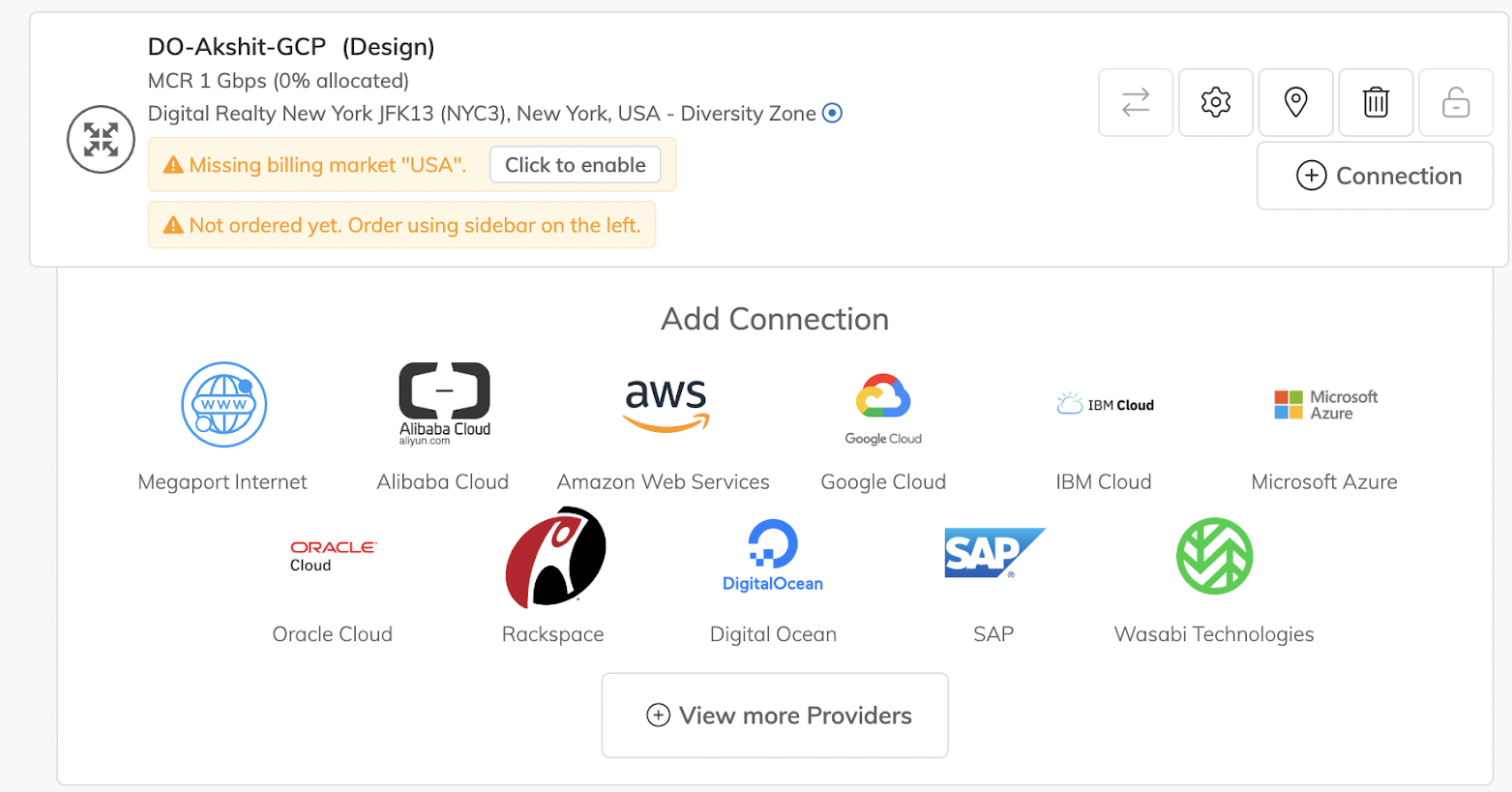Image resolution: width=1512 pixels, height=792 pixels.
Task: Click the MCR router icon
Action: pos(100,140)
